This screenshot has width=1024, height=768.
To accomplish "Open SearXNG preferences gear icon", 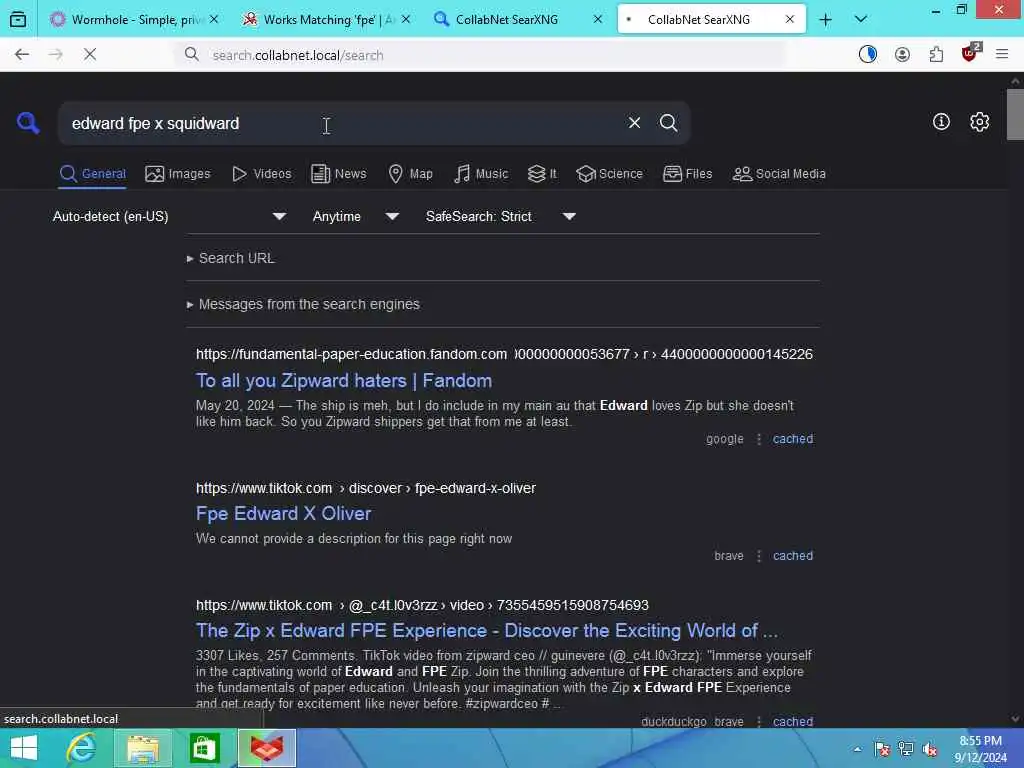I will point(980,121).
